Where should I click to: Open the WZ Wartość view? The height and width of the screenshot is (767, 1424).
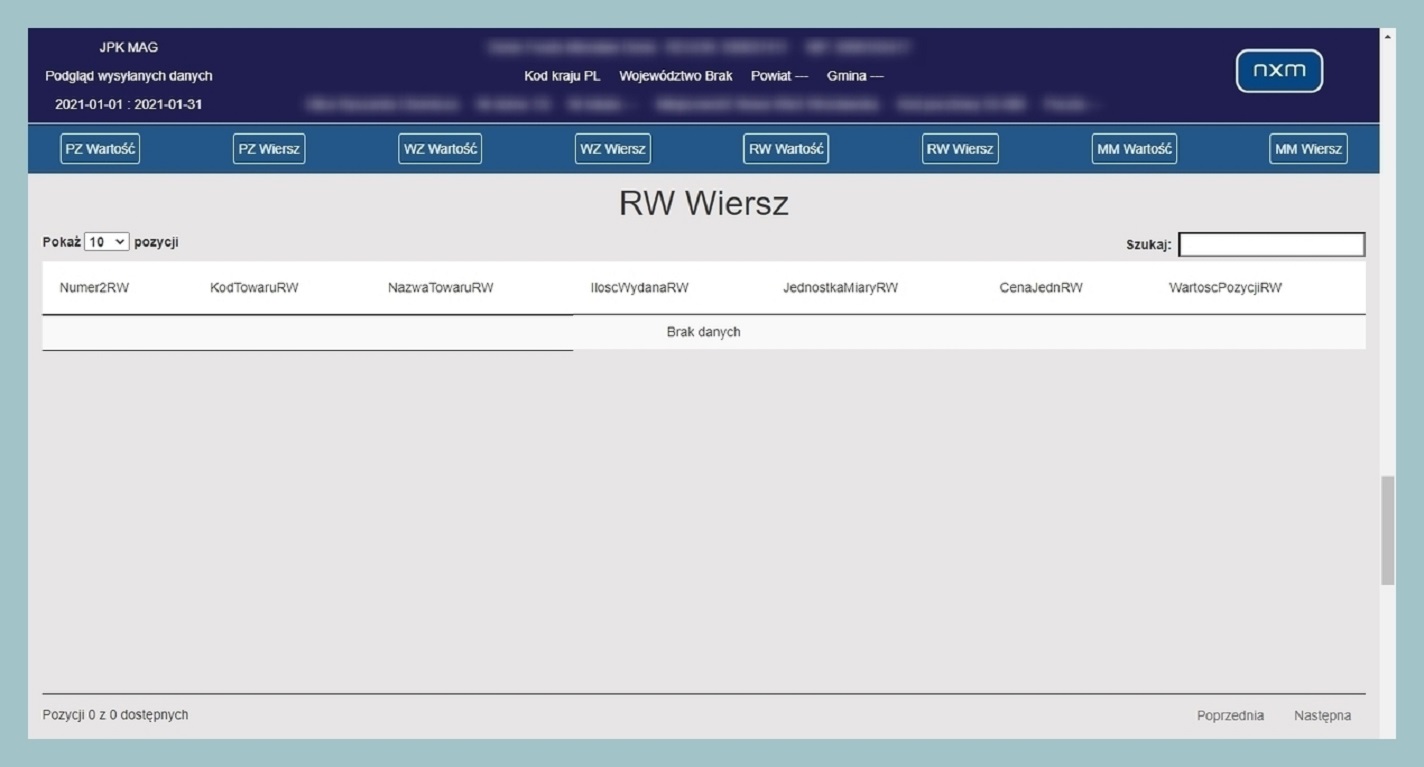click(440, 147)
